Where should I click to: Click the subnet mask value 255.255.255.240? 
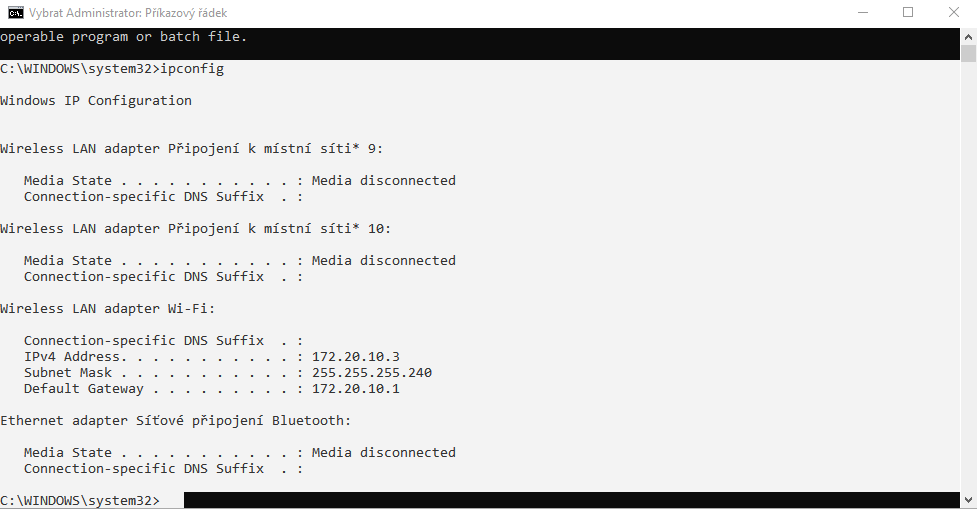point(371,373)
